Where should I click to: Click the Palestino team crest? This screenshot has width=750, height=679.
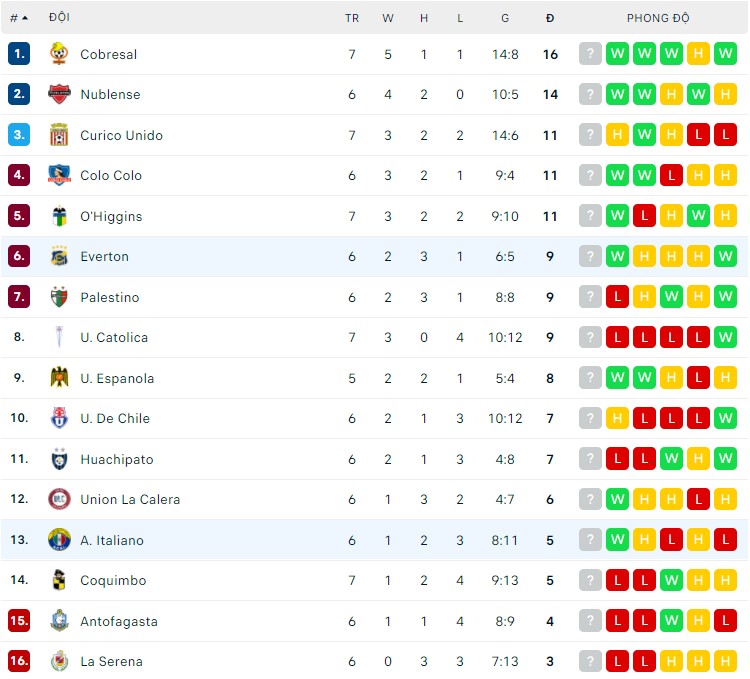click(x=59, y=297)
